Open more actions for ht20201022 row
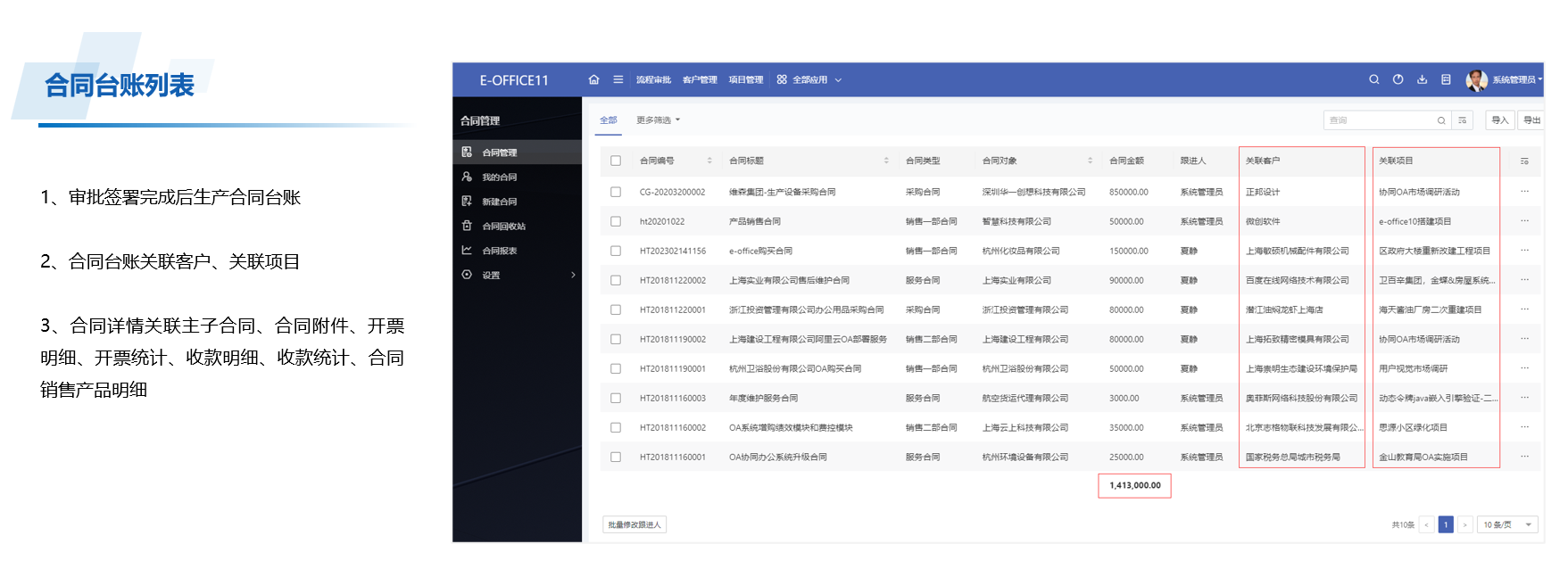The image size is (1568, 569). pyautogui.click(x=1524, y=221)
